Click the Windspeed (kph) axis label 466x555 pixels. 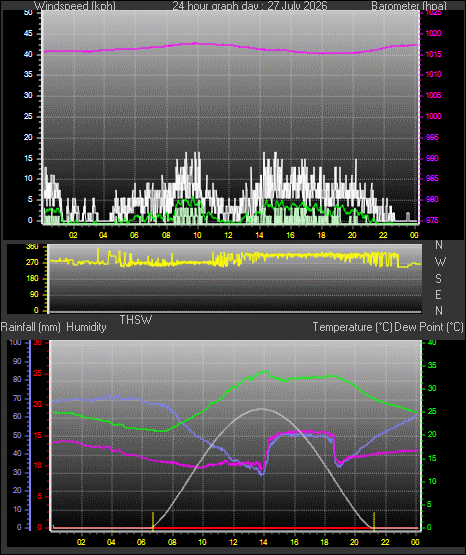[x=75, y=6]
